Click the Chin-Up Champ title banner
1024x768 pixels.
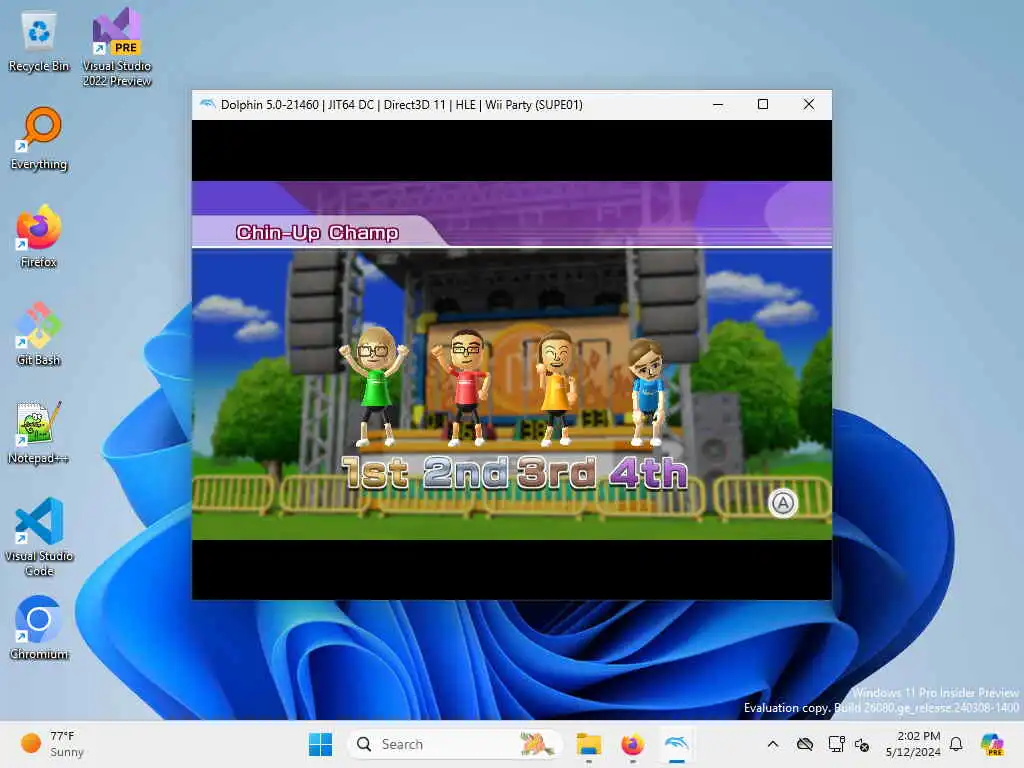click(x=317, y=232)
